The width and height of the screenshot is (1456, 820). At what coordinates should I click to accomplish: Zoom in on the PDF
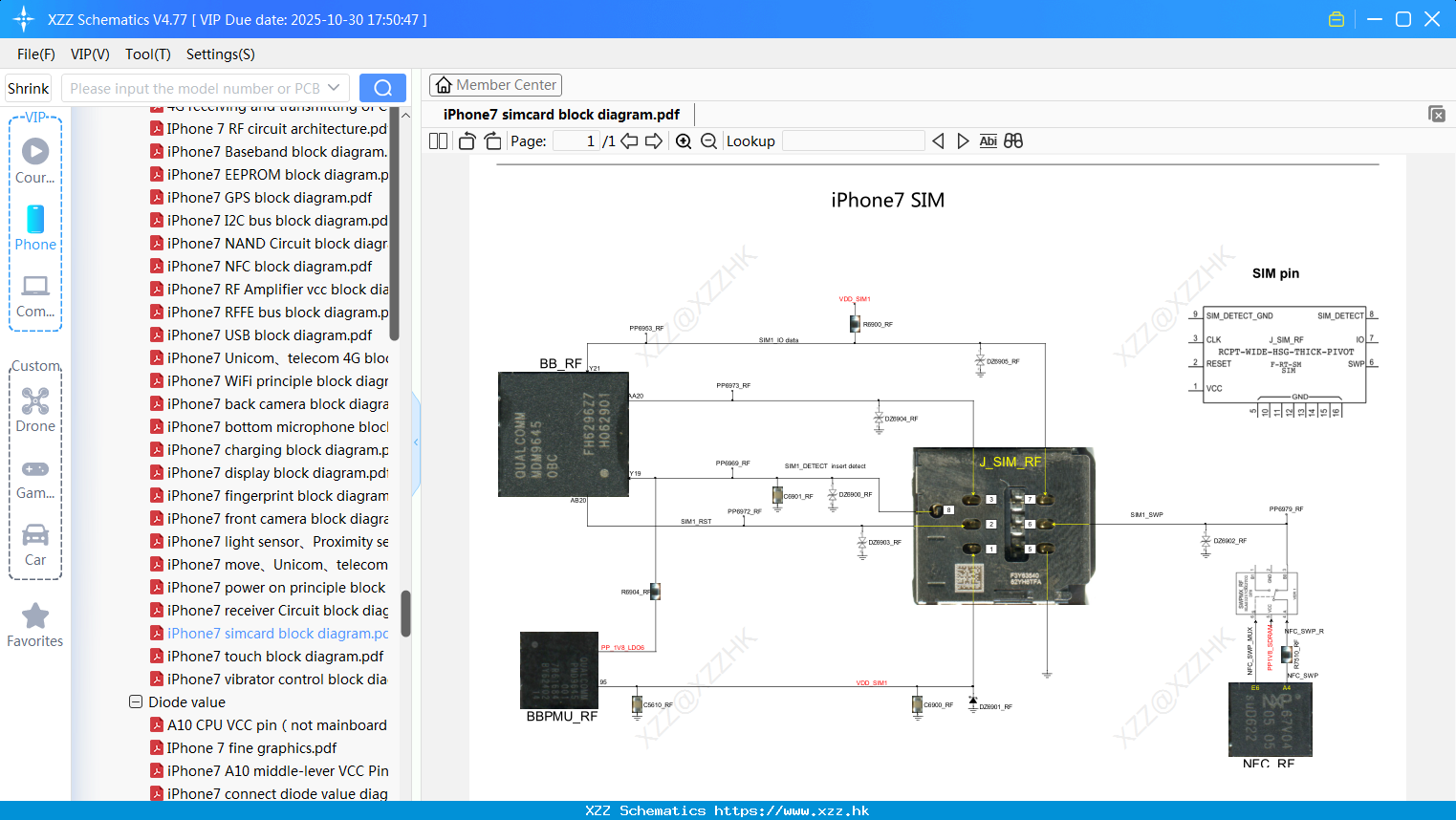[684, 141]
